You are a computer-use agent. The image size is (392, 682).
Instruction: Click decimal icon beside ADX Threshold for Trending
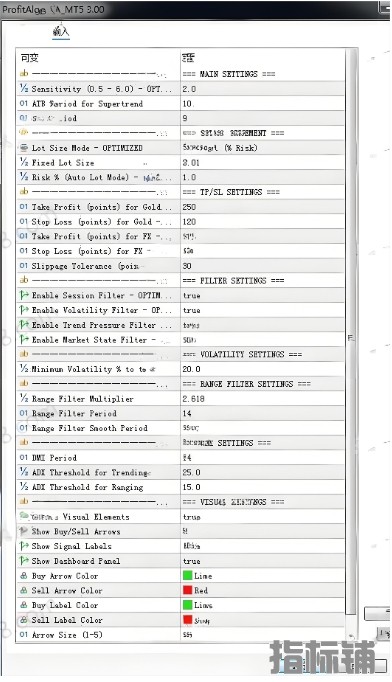pos(24,472)
